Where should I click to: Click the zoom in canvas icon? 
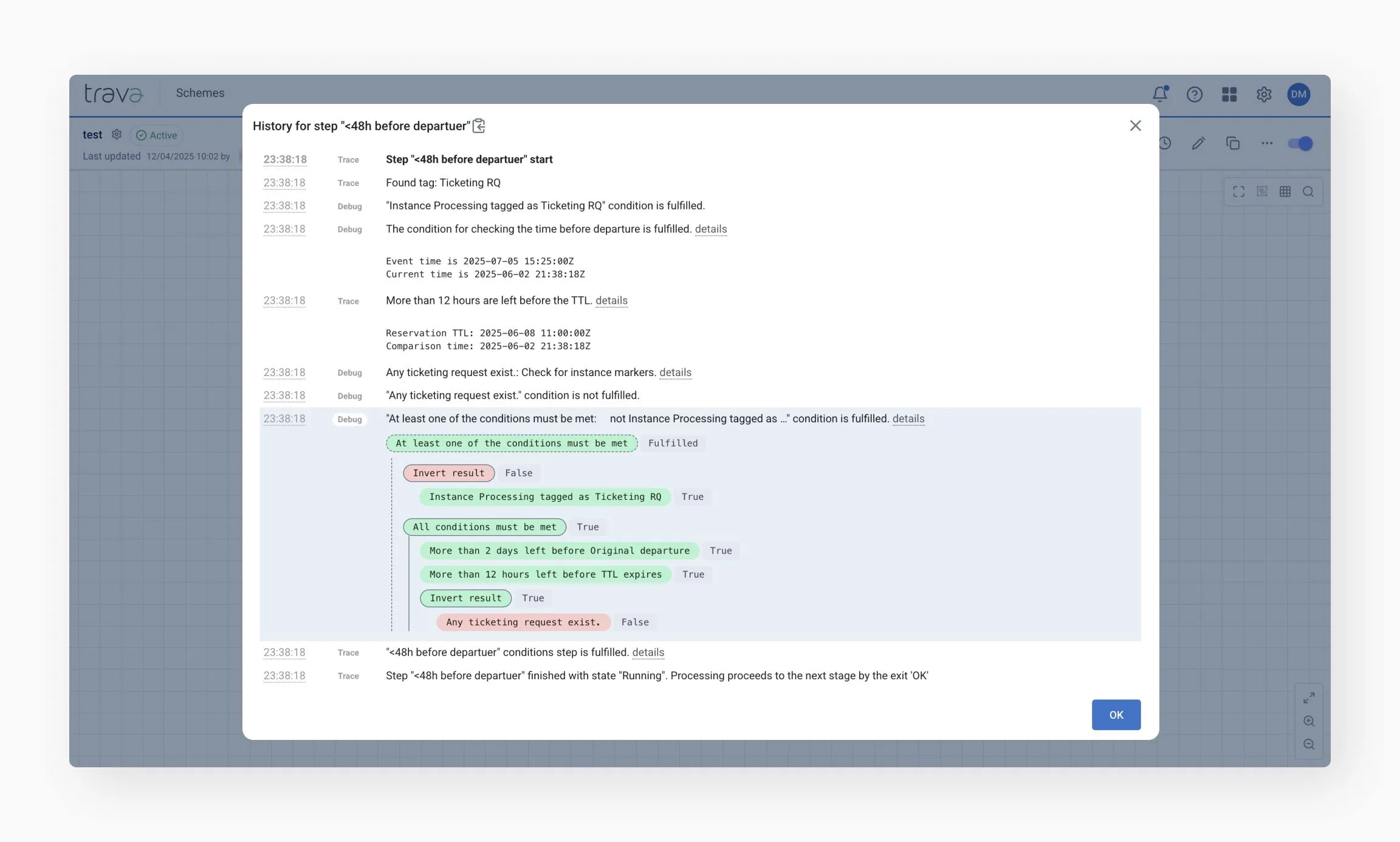pyautogui.click(x=1309, y=721)
